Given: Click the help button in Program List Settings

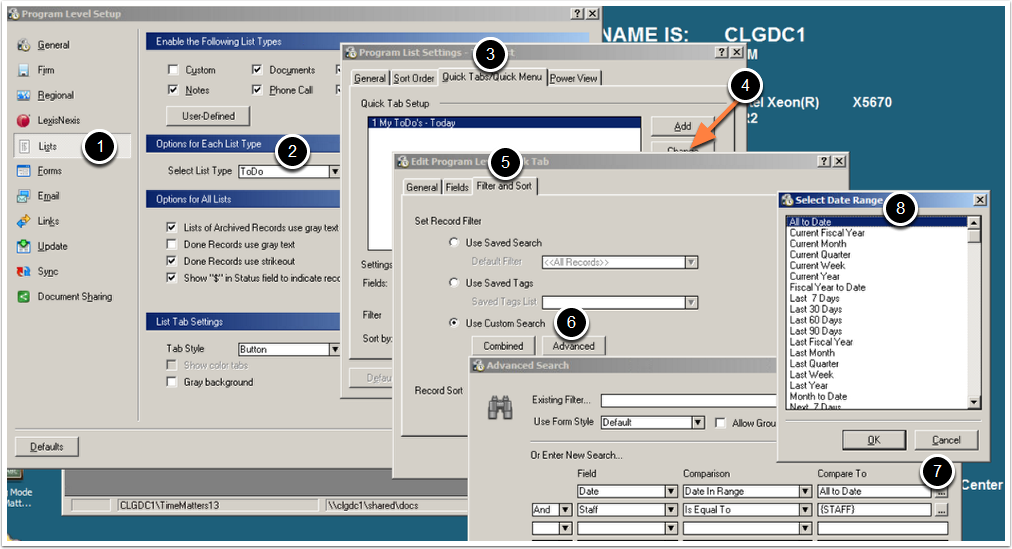Looking at the screenshot, I should coord(722,52).
